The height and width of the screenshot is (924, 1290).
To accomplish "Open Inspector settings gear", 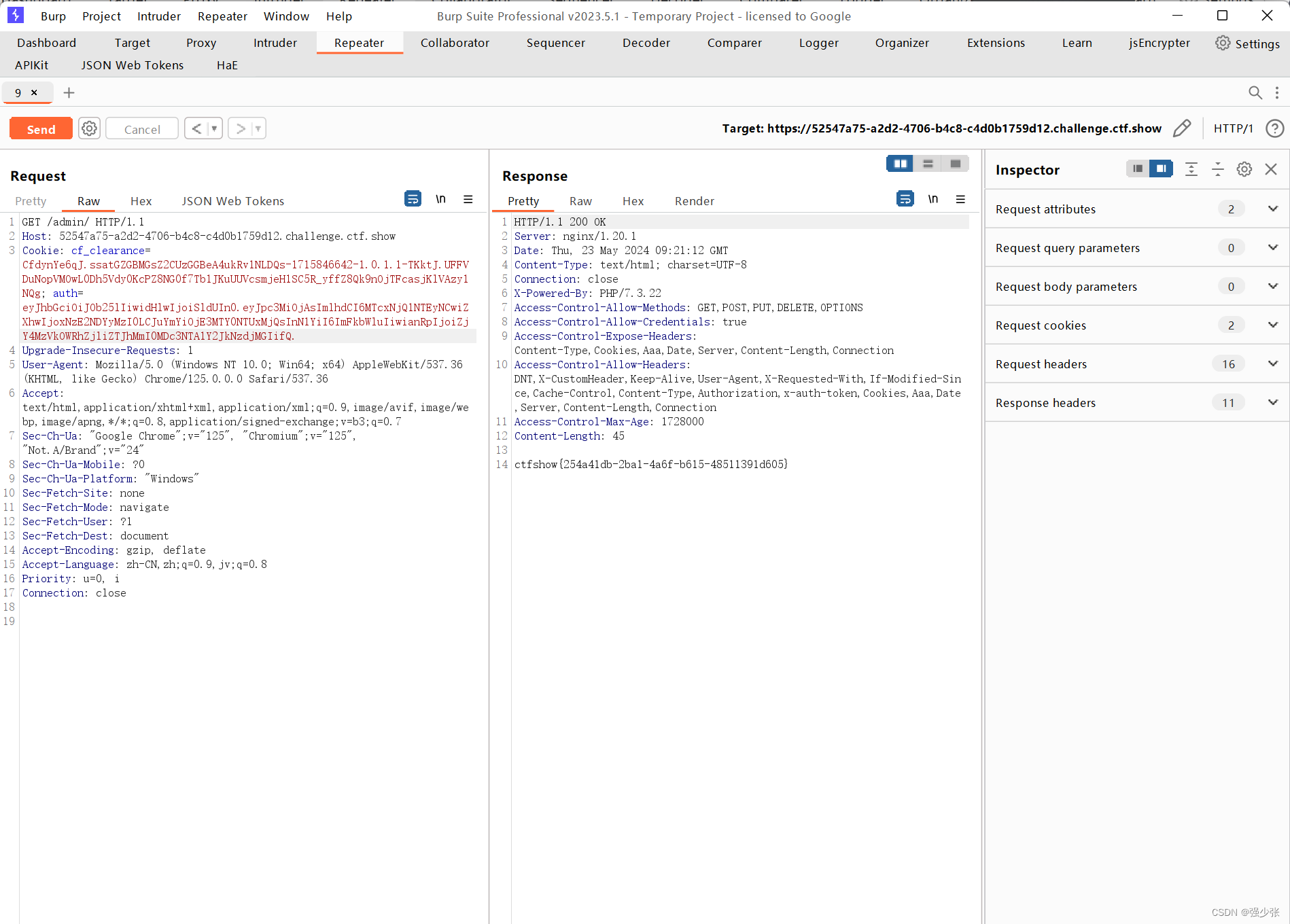I will point(1244,169).
